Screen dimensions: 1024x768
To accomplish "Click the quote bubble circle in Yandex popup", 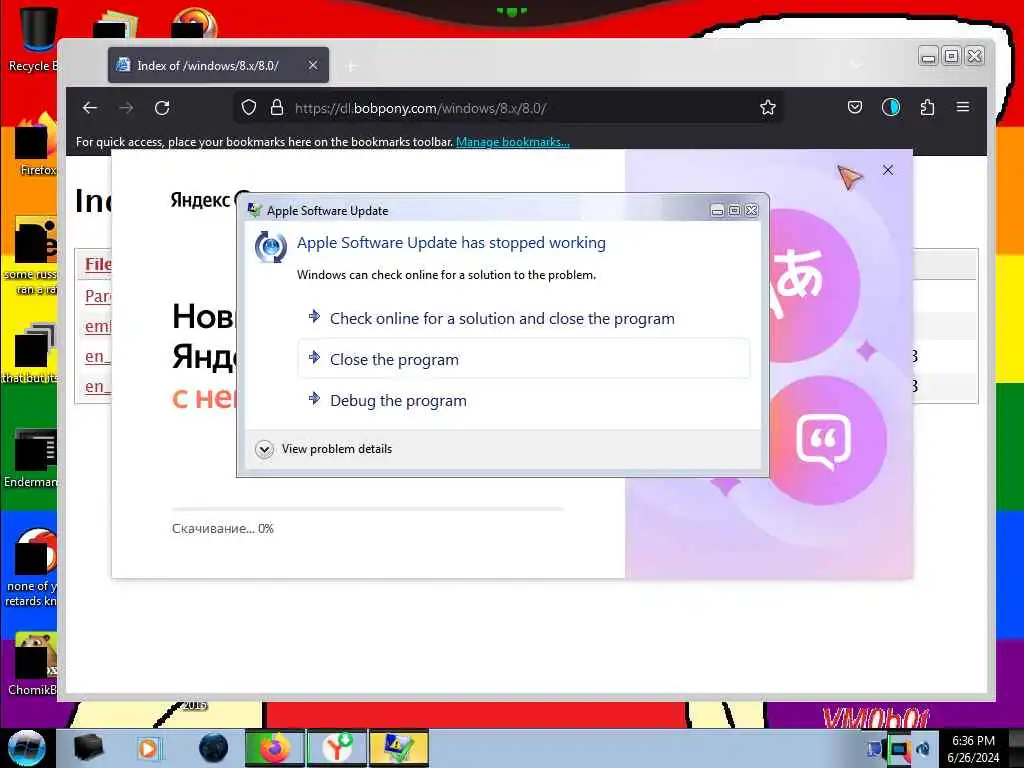I will (x=824, y=441).
